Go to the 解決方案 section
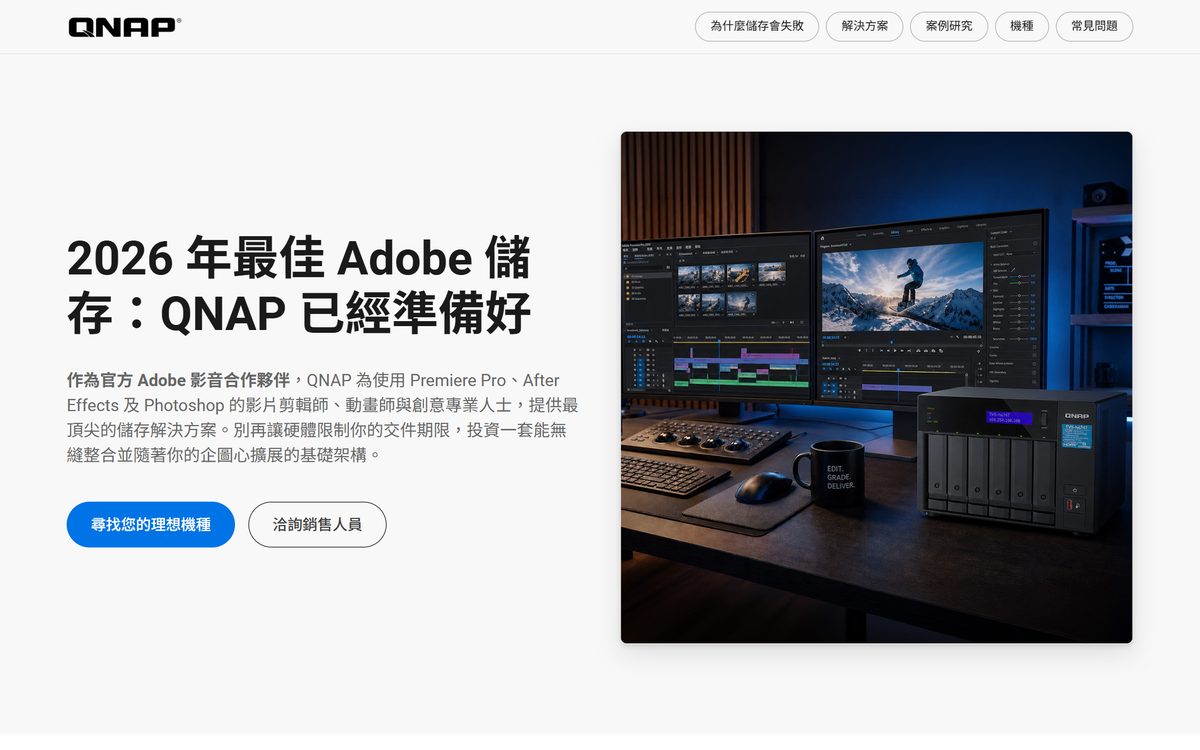The height and width of the screenshot is (750, 1200). click(865, 26)
